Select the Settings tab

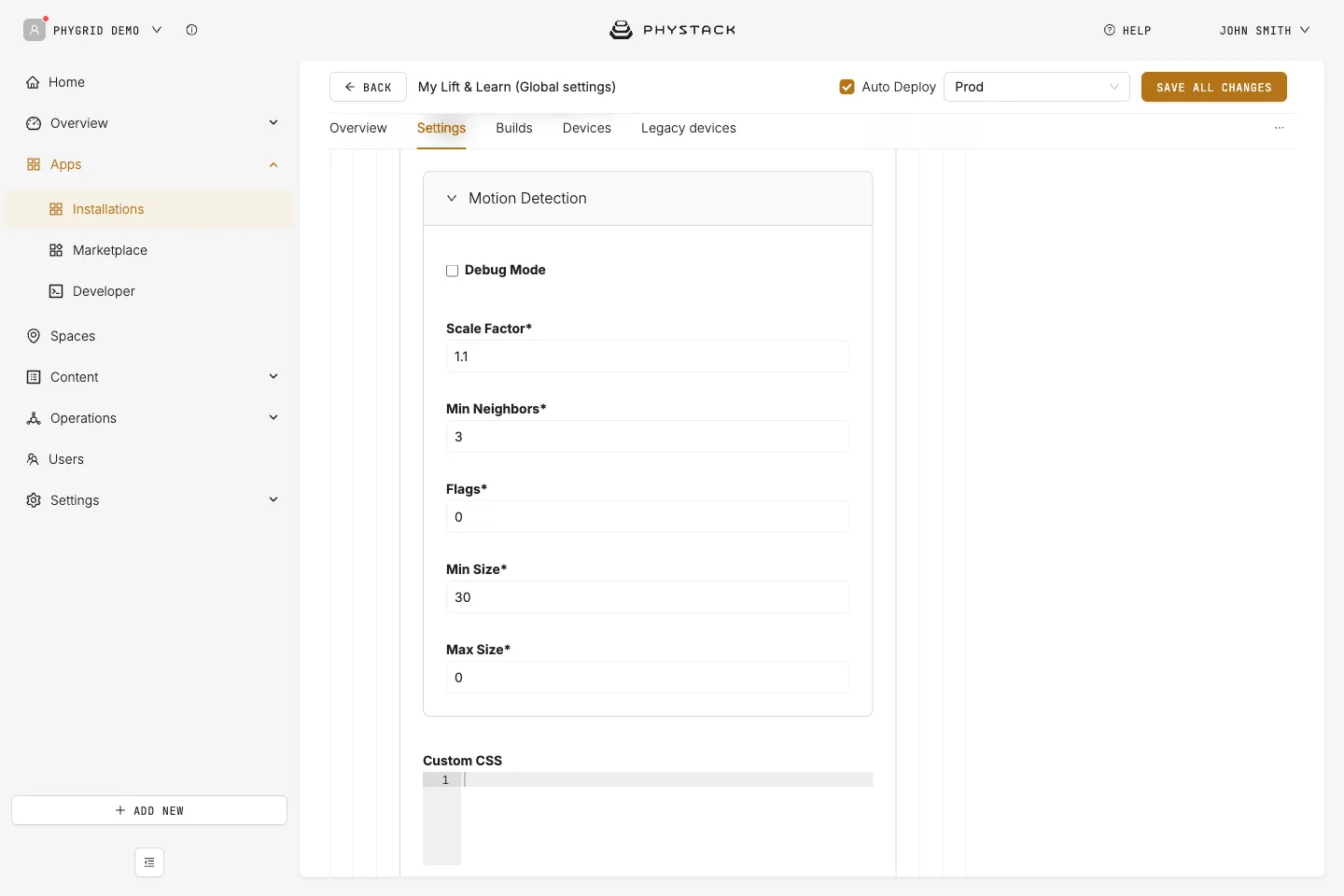pos(441,128)
